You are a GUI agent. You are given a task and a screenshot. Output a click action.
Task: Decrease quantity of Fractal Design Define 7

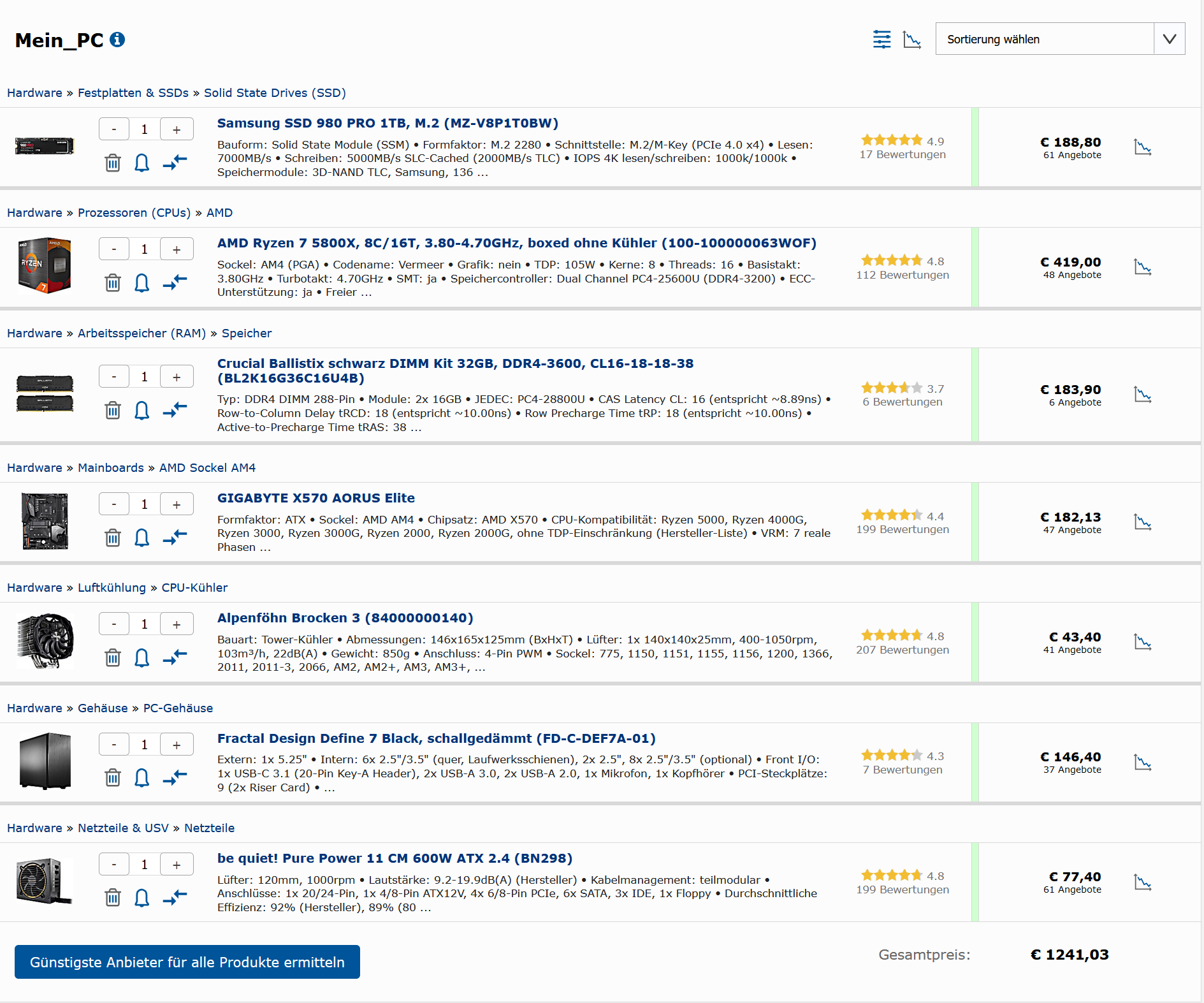114,745
